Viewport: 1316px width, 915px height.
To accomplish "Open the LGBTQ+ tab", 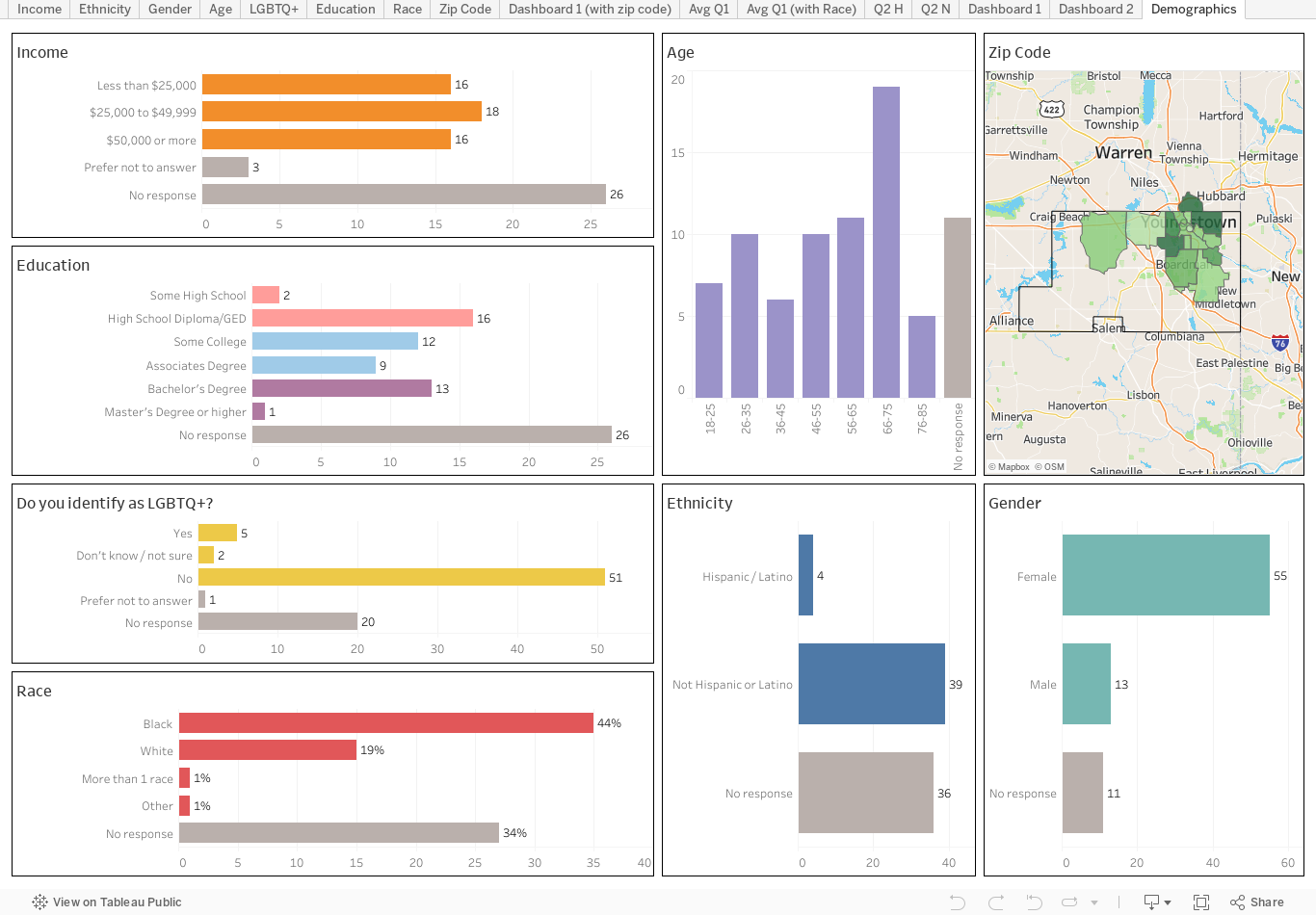I will point(274,9).
